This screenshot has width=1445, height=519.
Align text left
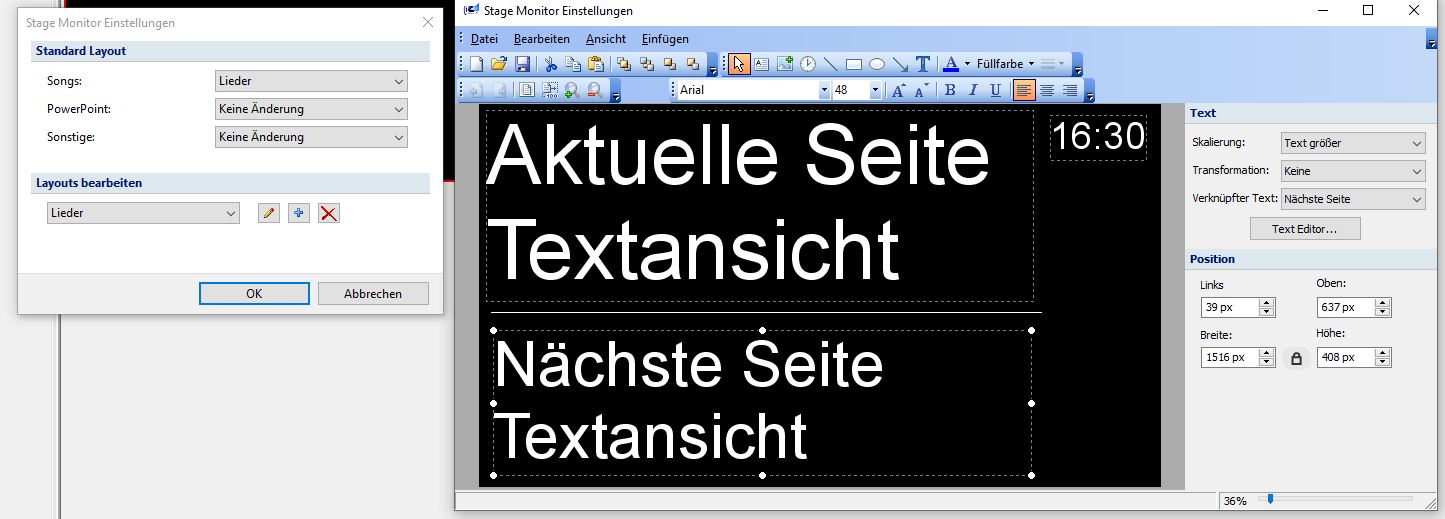point(1023,90)
